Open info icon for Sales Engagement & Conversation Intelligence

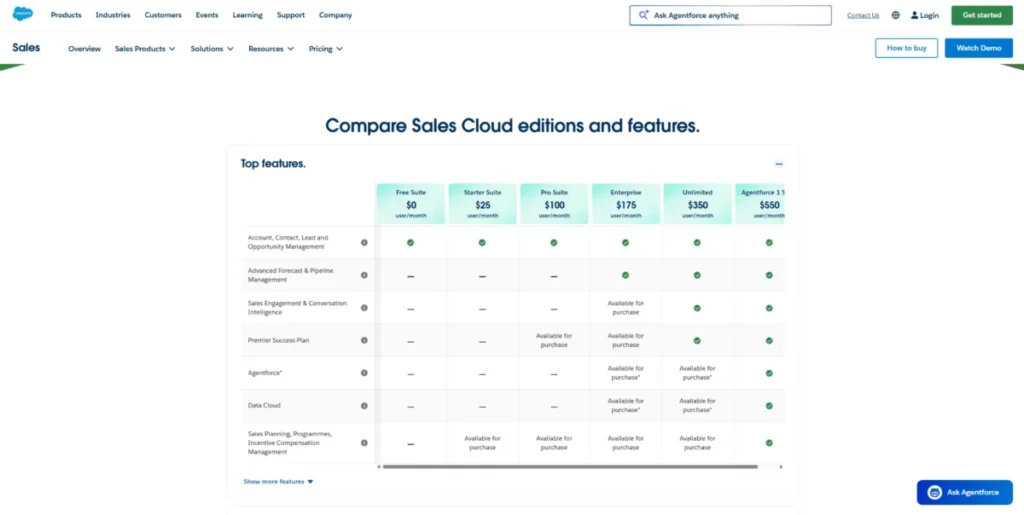pyautogui.click(x=364, y=307)
